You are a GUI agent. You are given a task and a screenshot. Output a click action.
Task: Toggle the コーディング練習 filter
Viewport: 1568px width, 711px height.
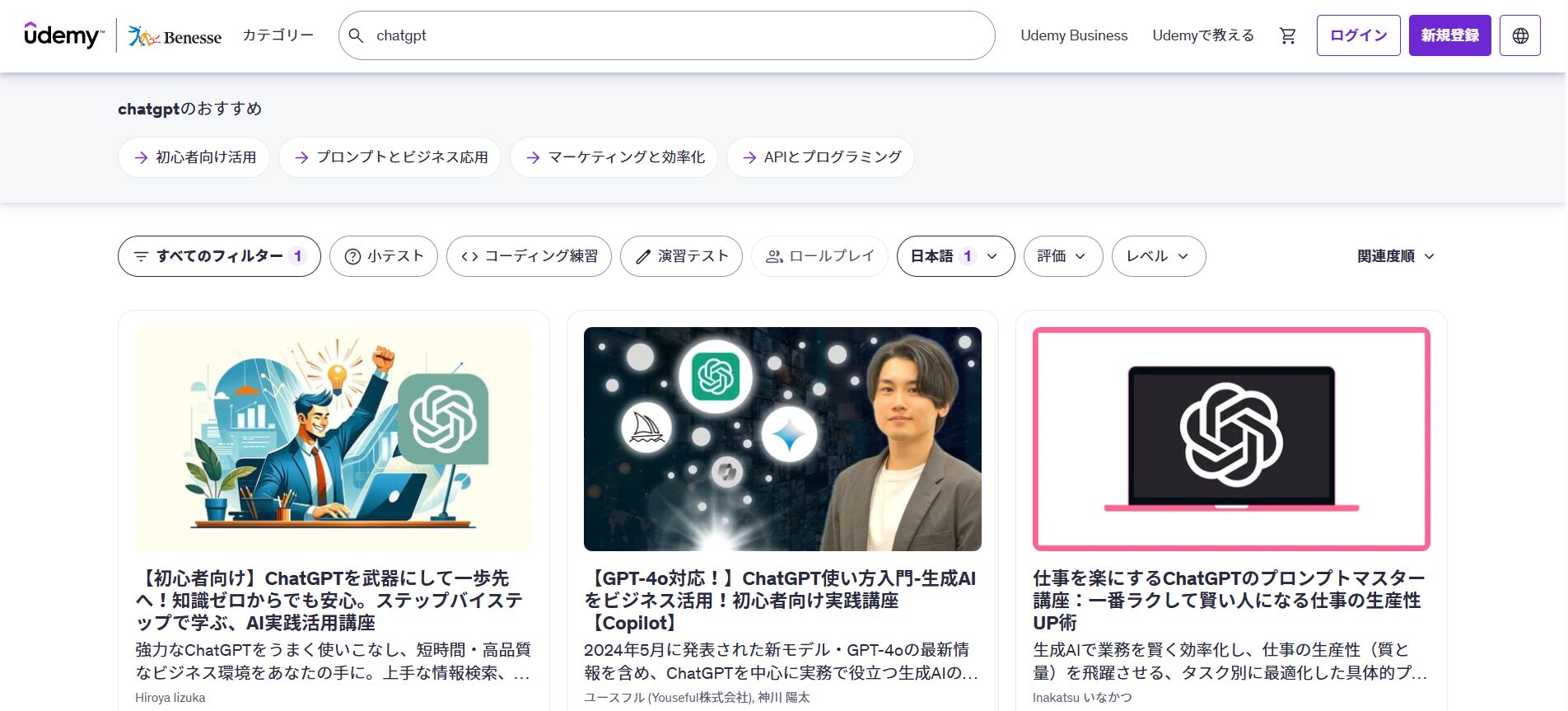point(529,256)
